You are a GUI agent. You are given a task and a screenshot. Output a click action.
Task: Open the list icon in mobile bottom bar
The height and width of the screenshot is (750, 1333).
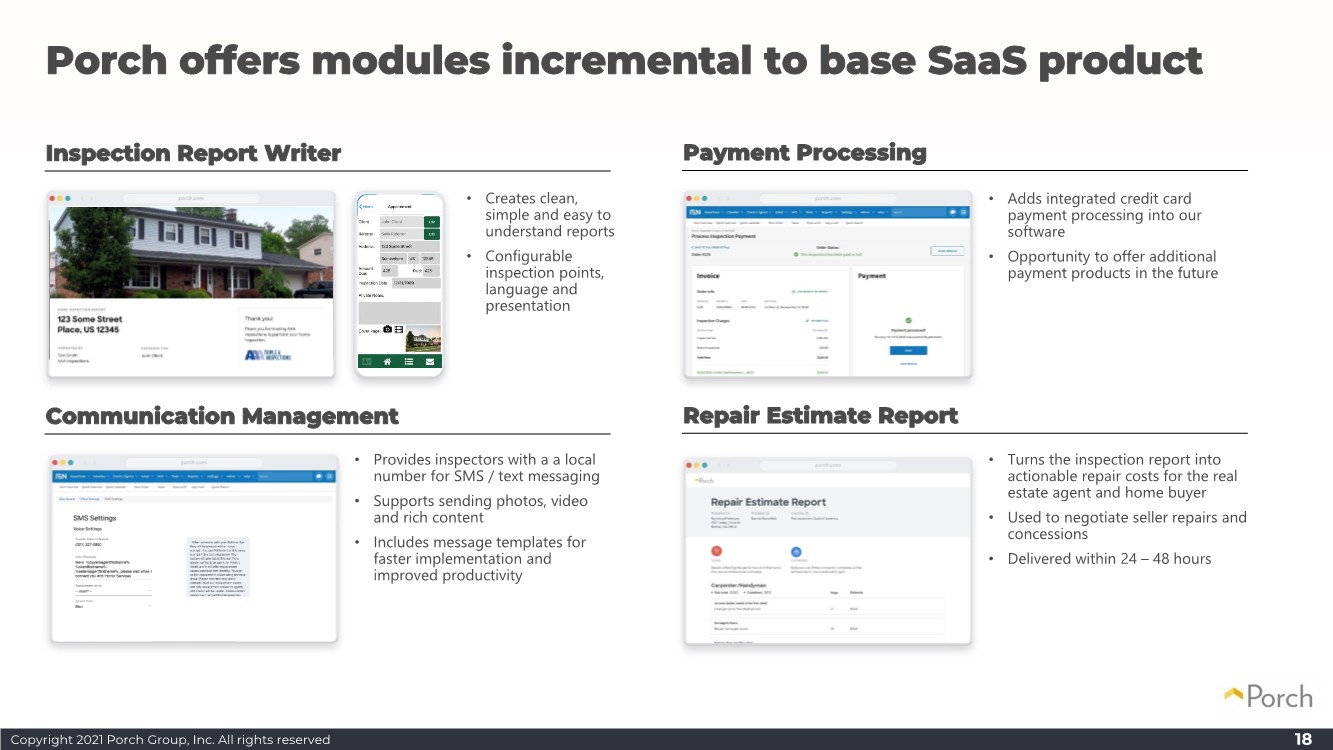[x=409, y=362]
